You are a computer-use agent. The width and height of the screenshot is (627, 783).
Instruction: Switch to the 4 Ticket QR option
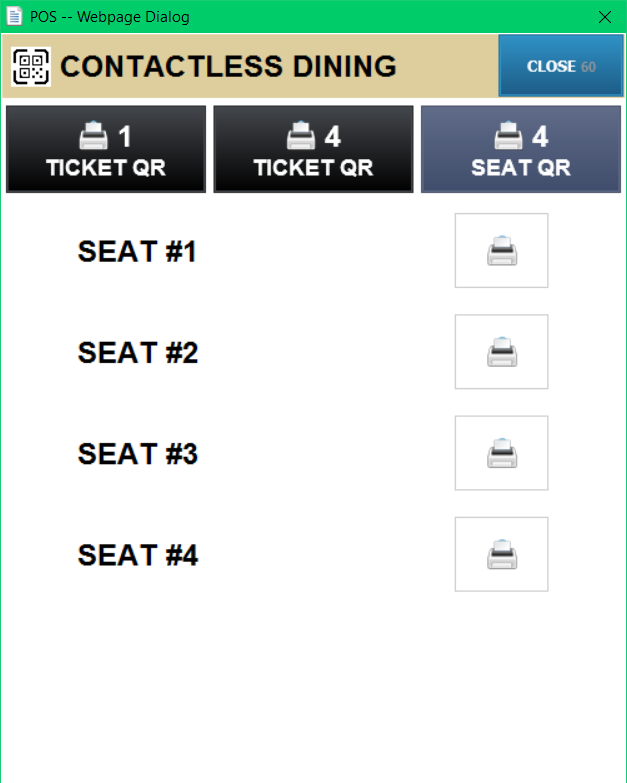[313, 149]
